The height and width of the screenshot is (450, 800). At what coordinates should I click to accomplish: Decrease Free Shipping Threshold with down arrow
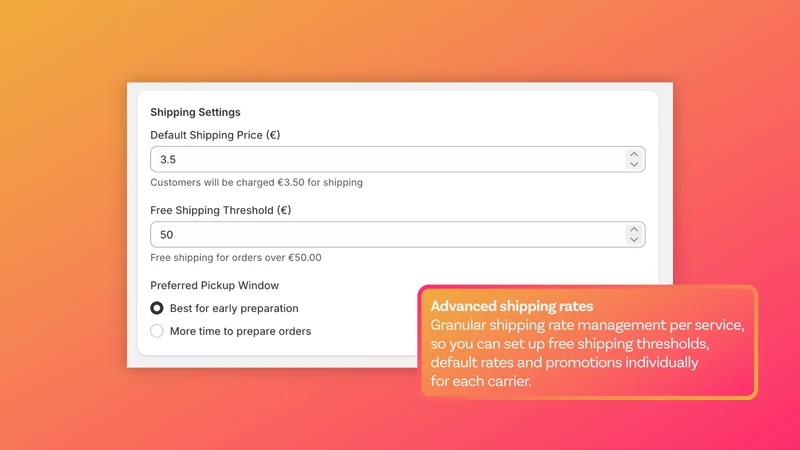point(634,239)
